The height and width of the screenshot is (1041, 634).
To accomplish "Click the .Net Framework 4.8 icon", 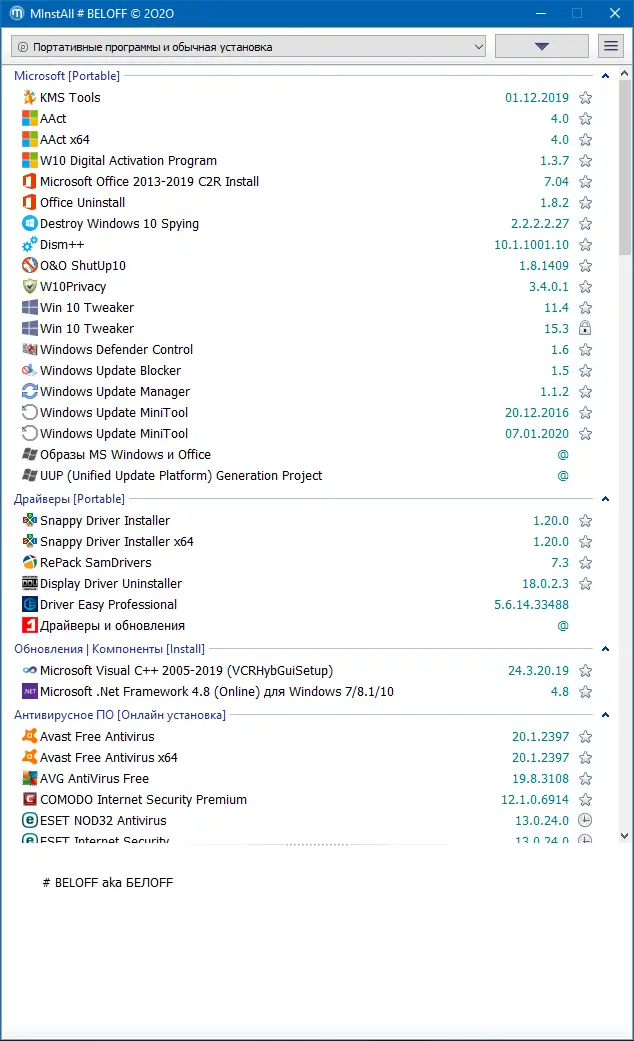I will 30,692.
